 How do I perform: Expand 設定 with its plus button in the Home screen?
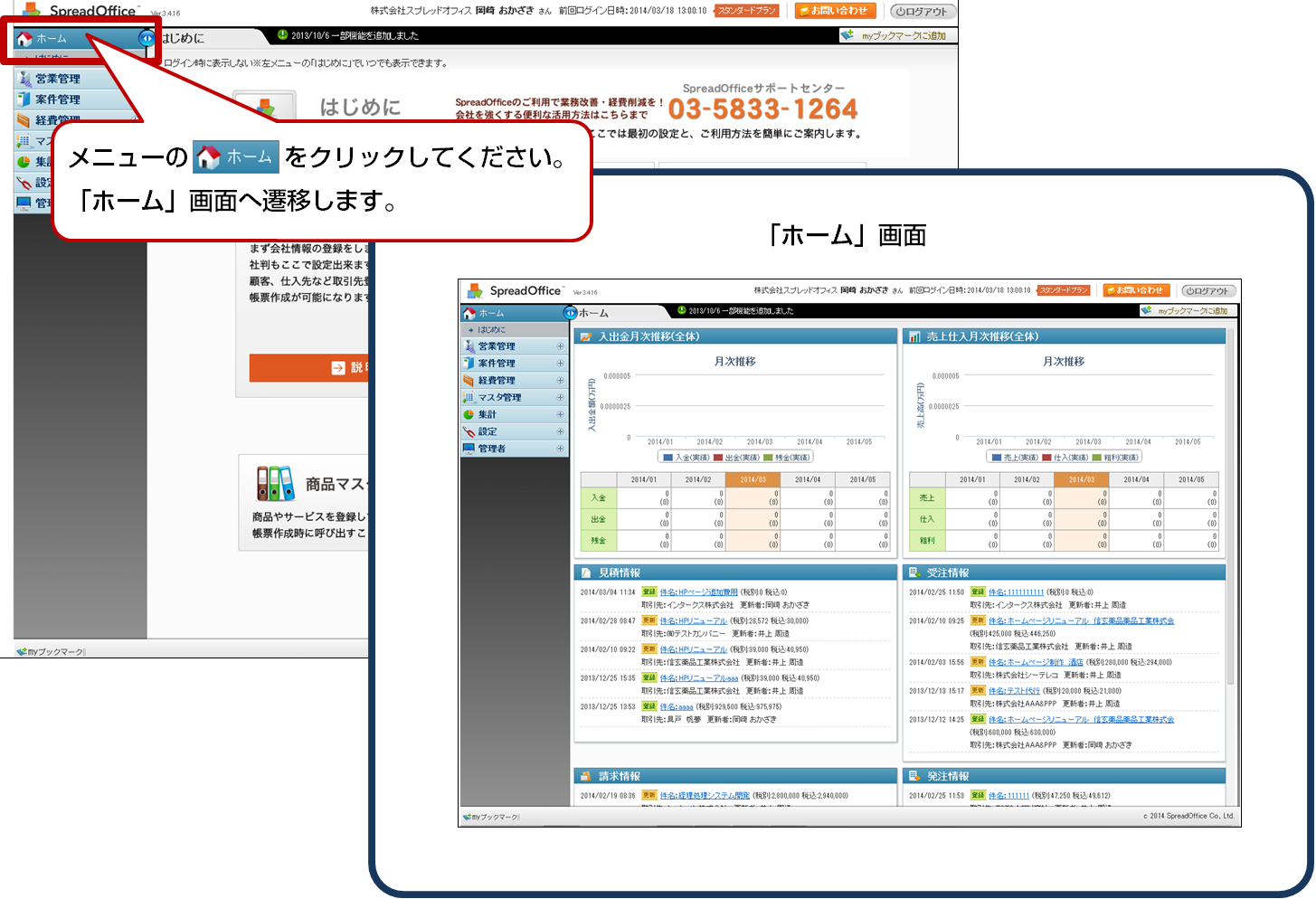tap(560, 432)
